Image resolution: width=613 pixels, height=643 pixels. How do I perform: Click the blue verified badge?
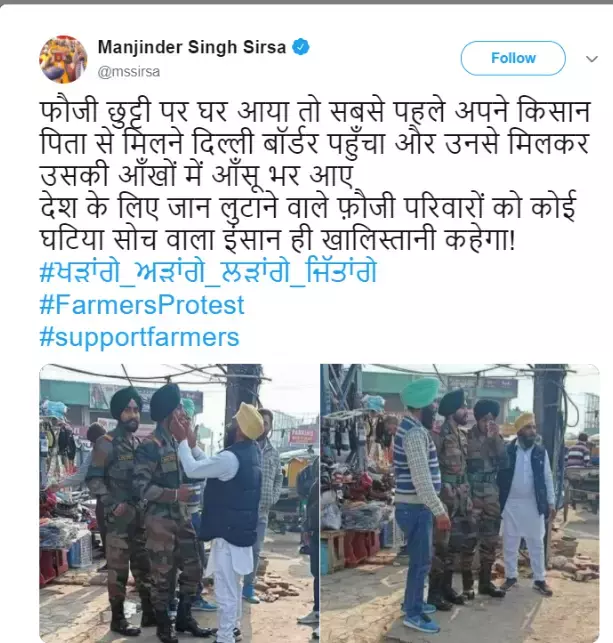[301, 47]
